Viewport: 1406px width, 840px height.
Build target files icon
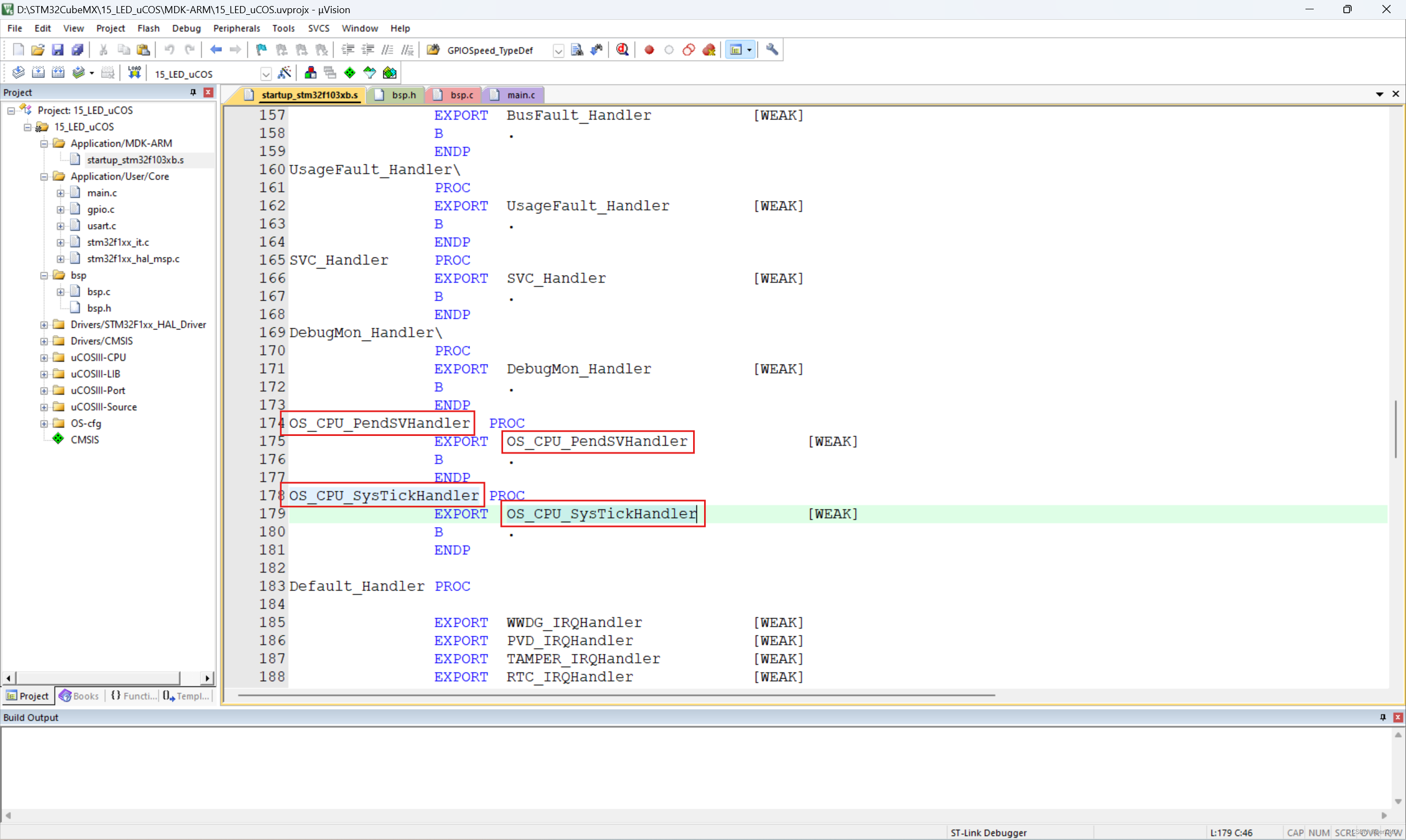coord(38,73)
